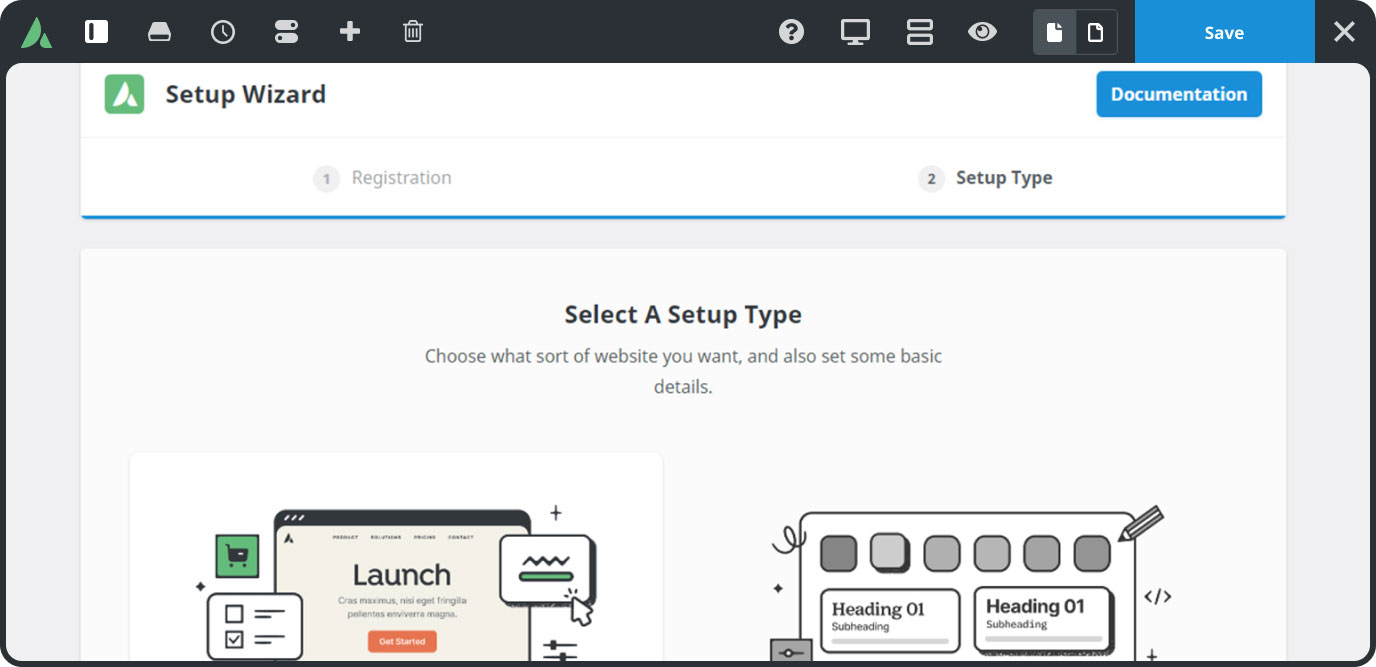Click the step 2 number badge
The height and width of the screenshot is (667, 1376).
[x=931, y=179]
